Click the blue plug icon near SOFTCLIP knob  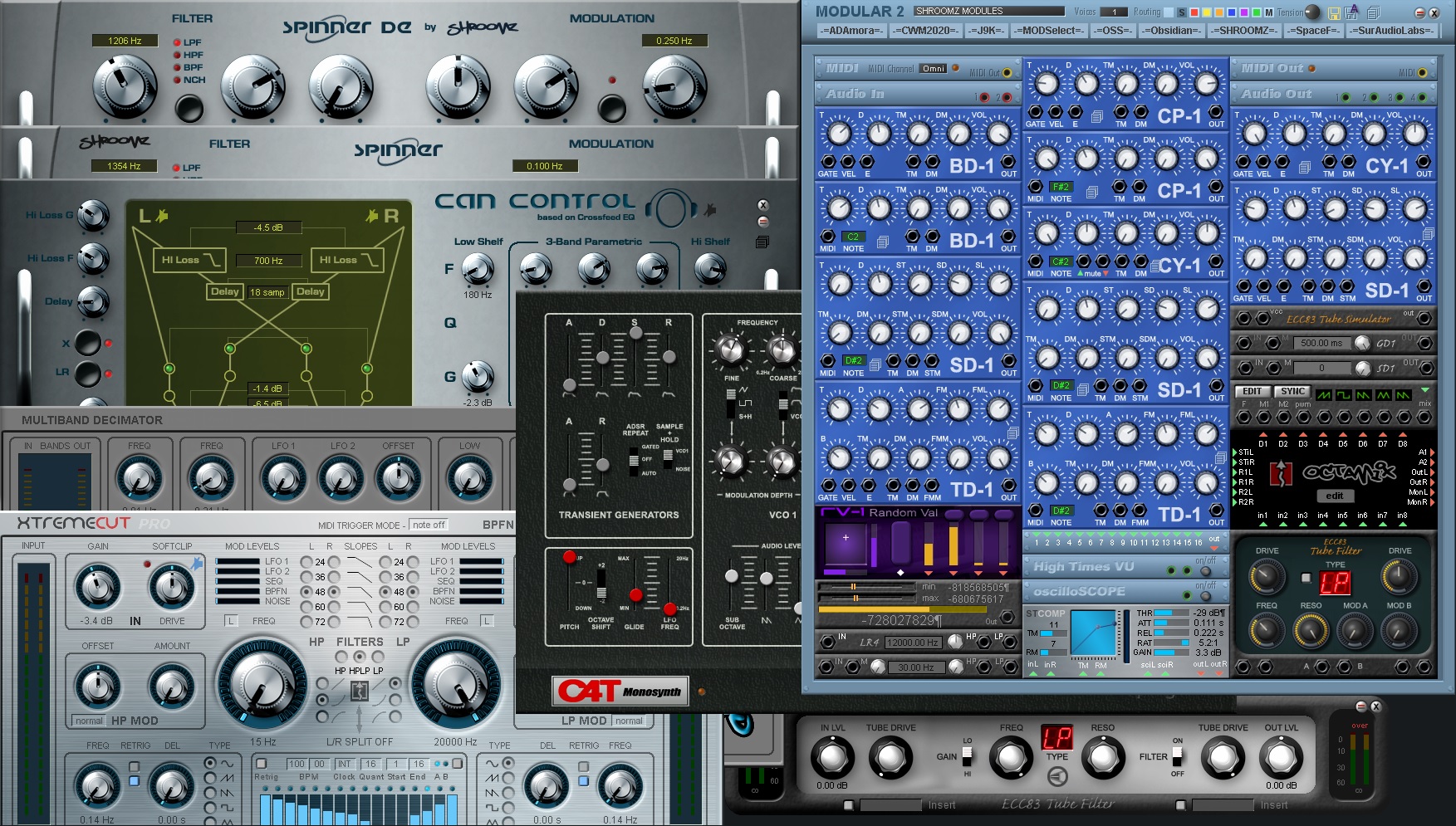click(x=198, y=565)
